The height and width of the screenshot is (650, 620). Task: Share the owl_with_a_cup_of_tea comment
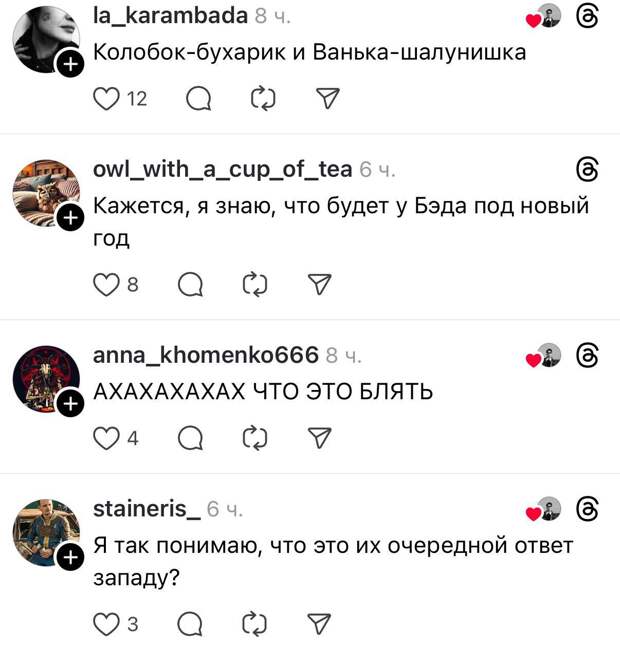[320, 284]
